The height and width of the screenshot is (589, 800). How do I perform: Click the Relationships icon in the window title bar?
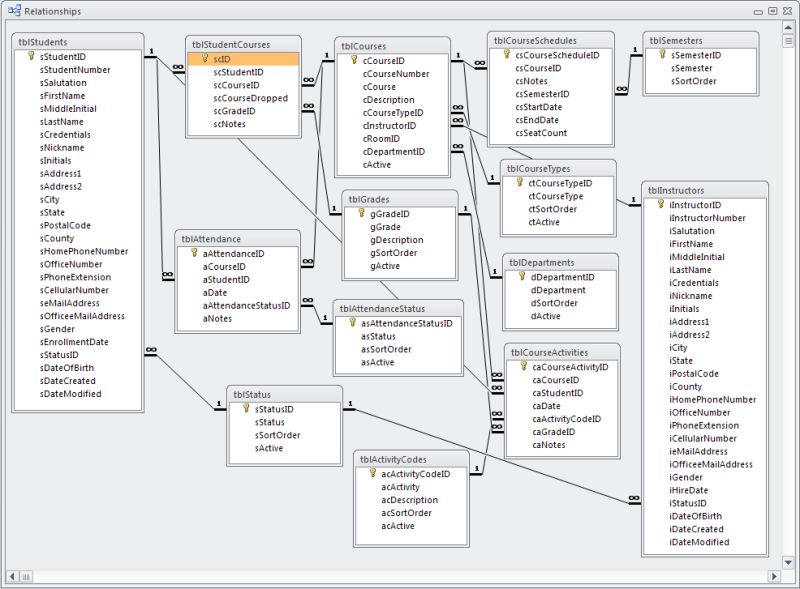(14, 10)
